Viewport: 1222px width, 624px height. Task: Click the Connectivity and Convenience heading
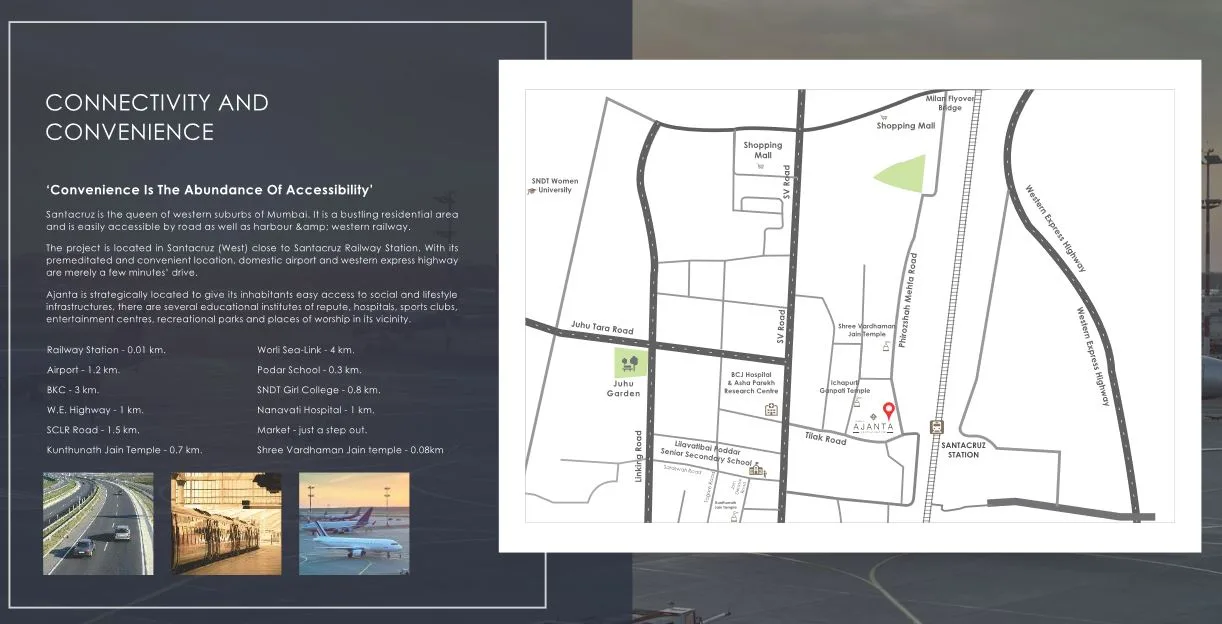coord(156,116)
